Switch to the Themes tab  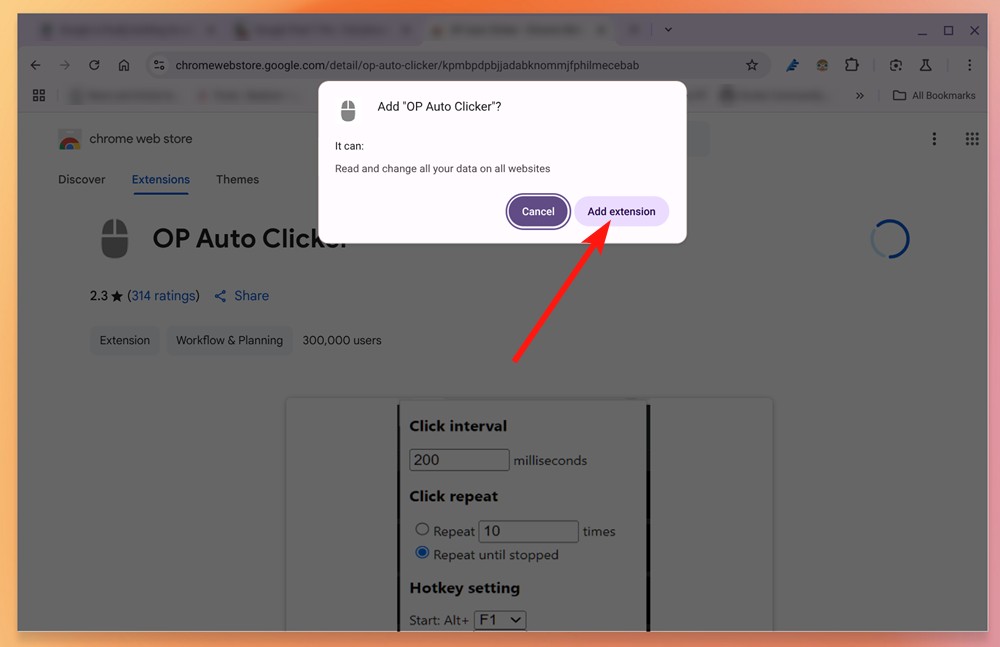click(x=237, y=180)
